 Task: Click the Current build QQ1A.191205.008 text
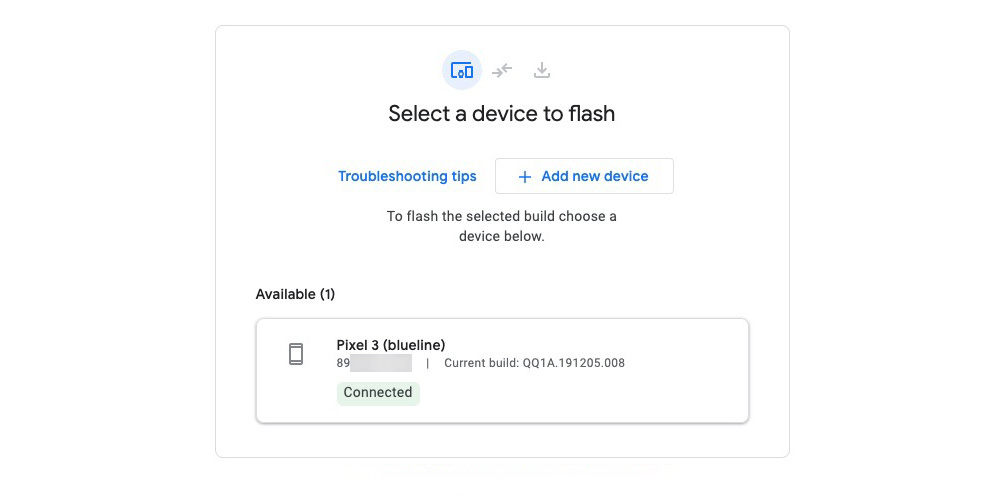click(534, 363)
